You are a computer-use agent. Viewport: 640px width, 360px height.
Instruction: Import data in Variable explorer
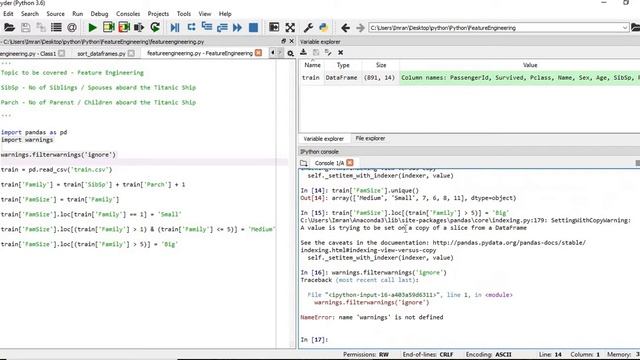303,52
